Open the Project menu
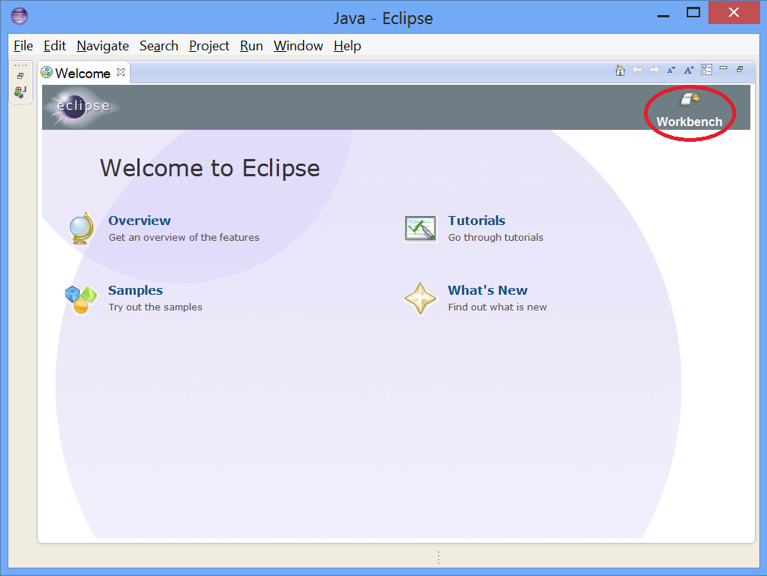This screenshot has height=576, width=767. tap(209, 46)
